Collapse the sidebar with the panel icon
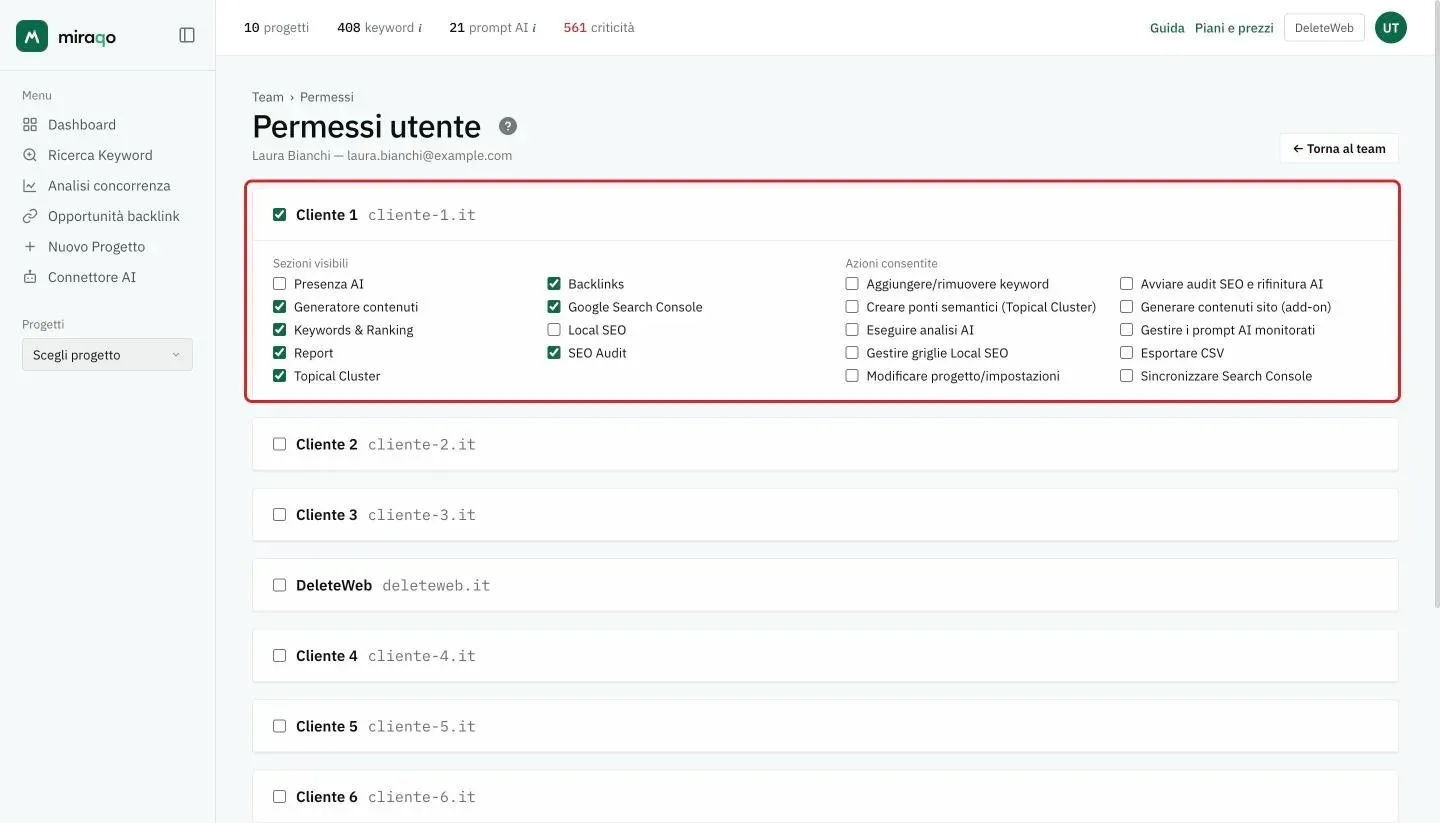This screenshot has height=823, width=1440. click(187, 35)
